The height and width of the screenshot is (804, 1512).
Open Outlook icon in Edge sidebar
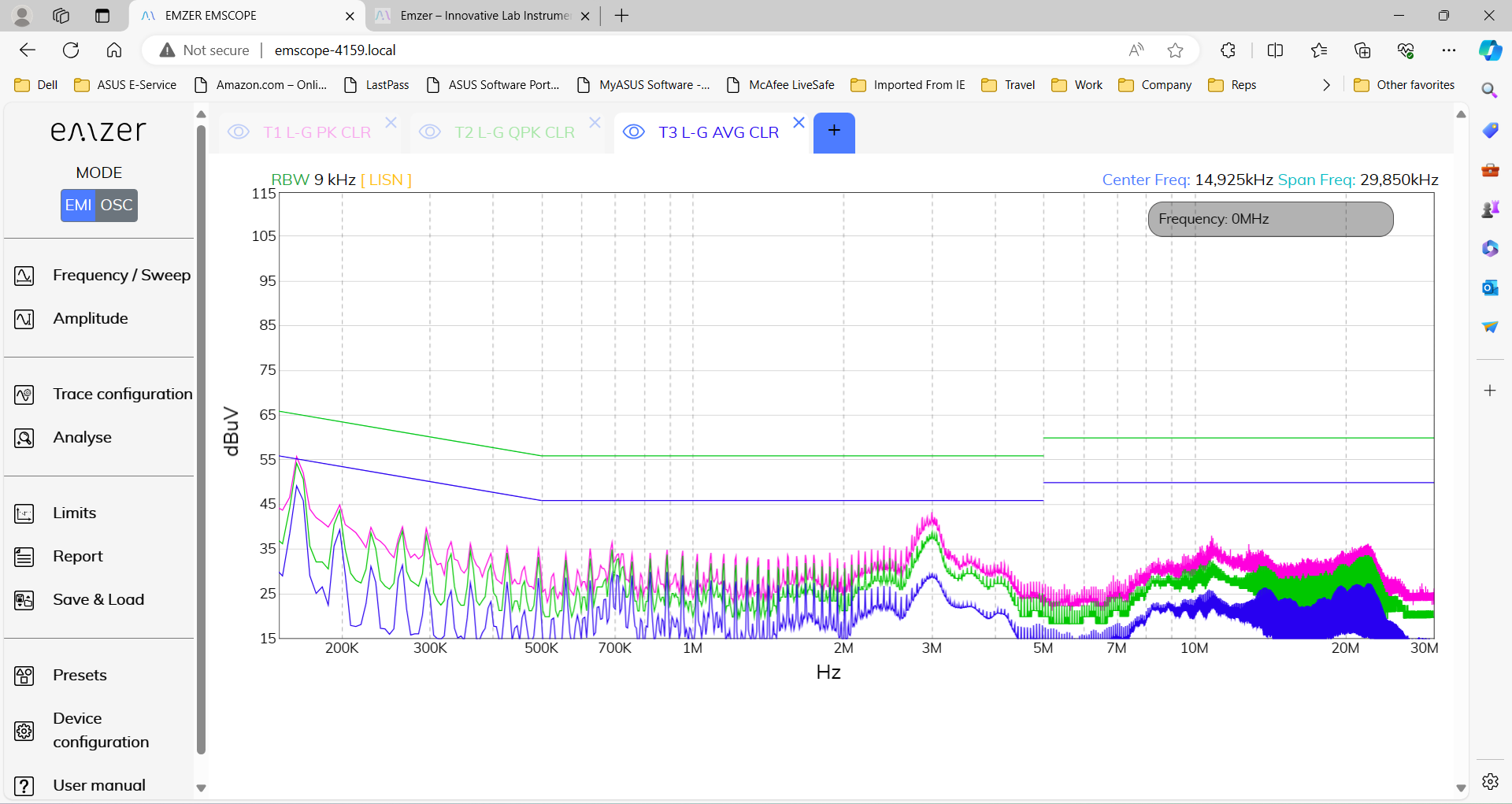[x=1490, y=287]
